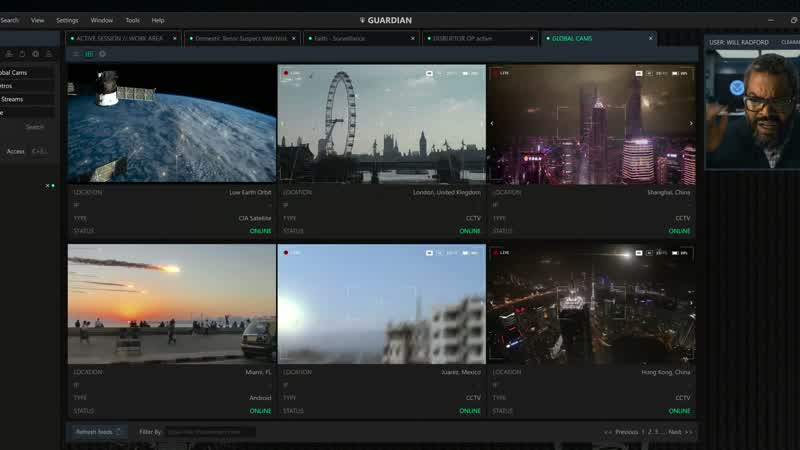This screenshot has height=450, width=800.
Task: Open the Search menu
Action: (9, 20)
